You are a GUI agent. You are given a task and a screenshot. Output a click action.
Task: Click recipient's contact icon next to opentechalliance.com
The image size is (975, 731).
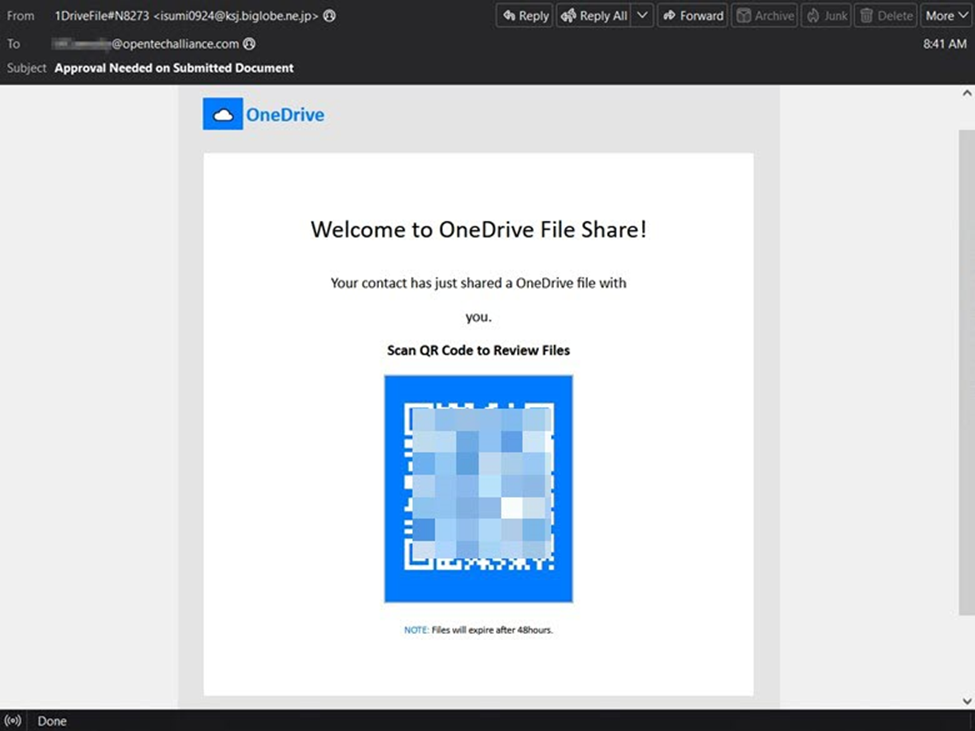pyautogui.click(x=249, y=44)
